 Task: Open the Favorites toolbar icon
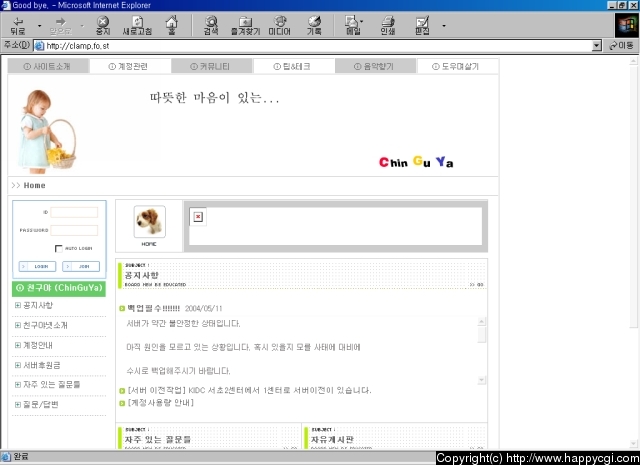(245, 26)
